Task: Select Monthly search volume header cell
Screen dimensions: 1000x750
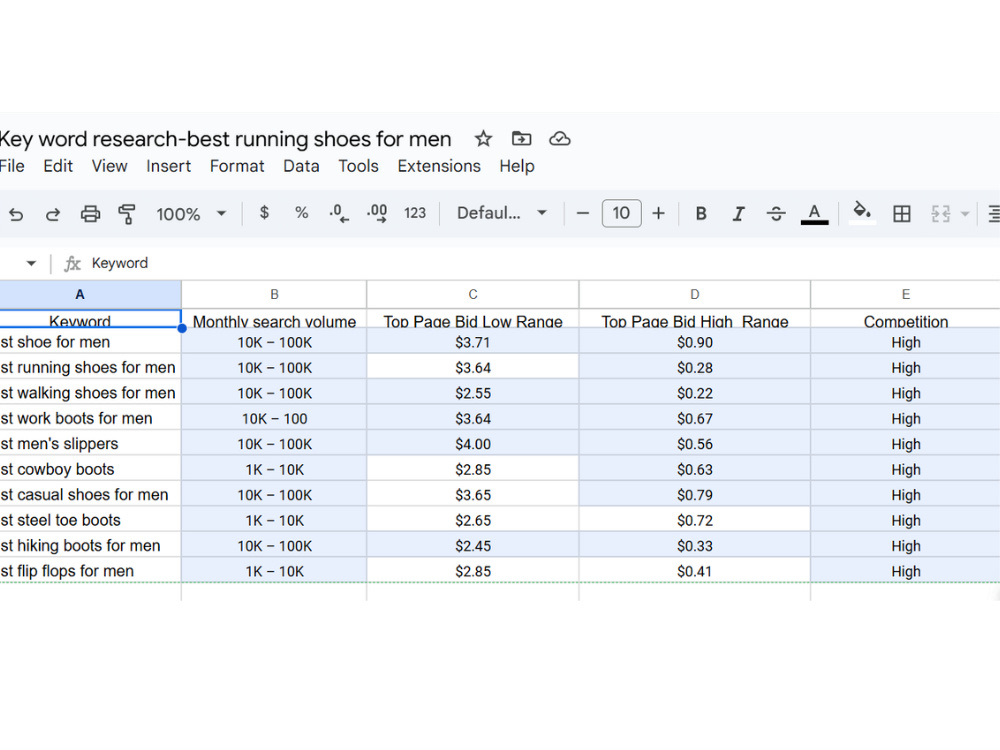Action: (x=274, y=319)
